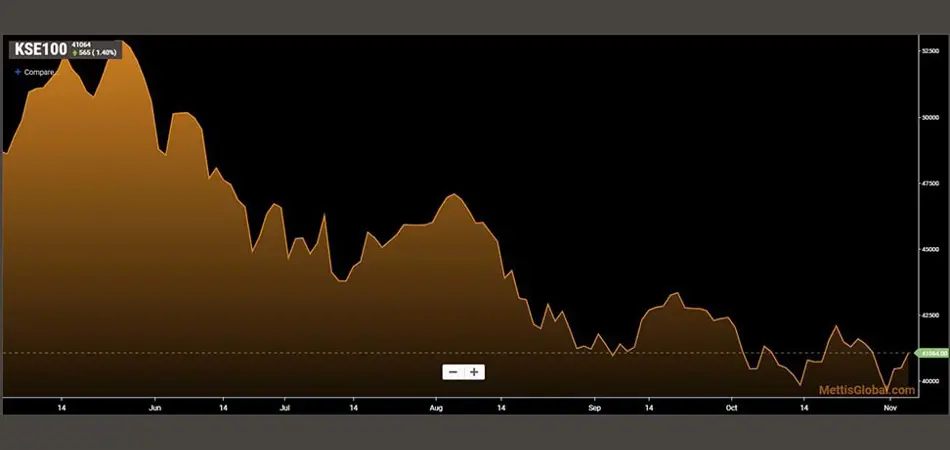Image resolution: width=950 pixels, height=450 pixels.
Task: Select the Aug marker on the time axis
Action: pyautogui.click(x=436, y=408)
